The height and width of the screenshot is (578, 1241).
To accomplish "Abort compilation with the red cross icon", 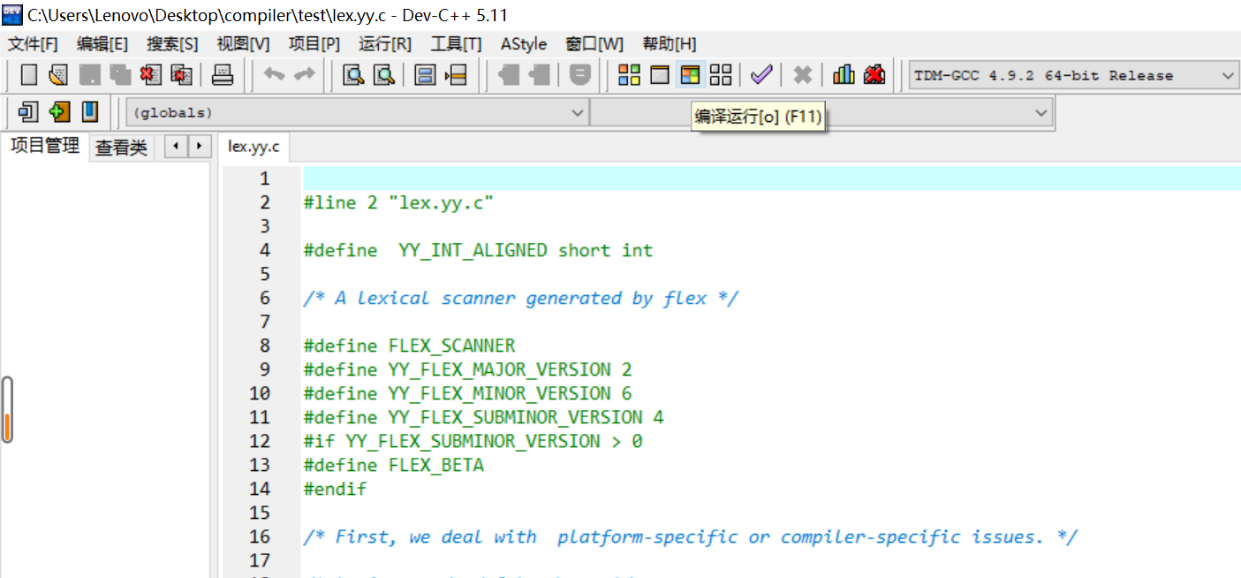I will (872, 74).
